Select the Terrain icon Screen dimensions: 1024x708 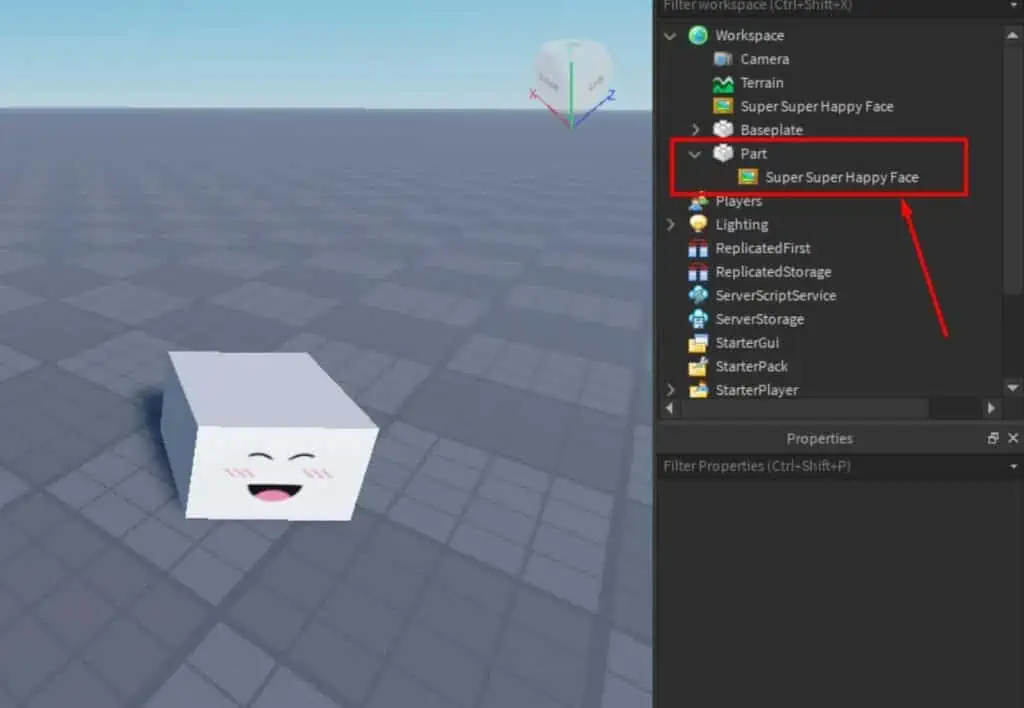(722, 82)
